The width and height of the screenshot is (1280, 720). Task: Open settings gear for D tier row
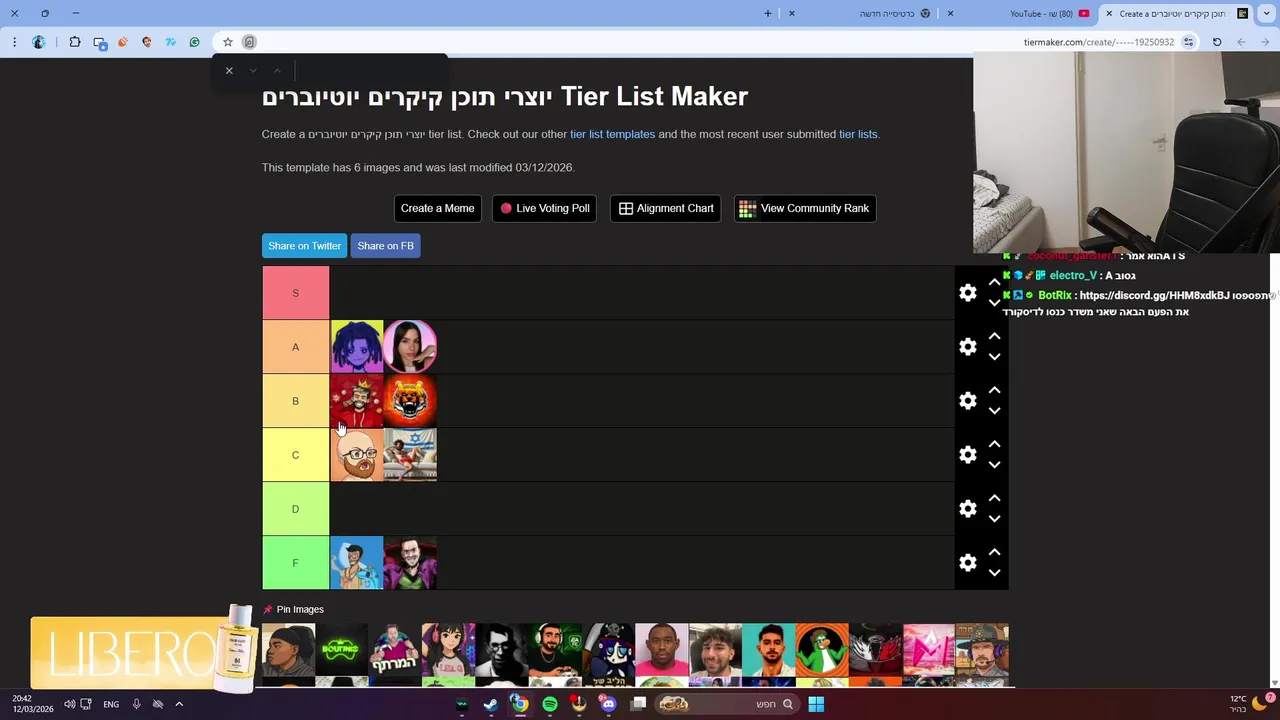click(x=967, y=509)
